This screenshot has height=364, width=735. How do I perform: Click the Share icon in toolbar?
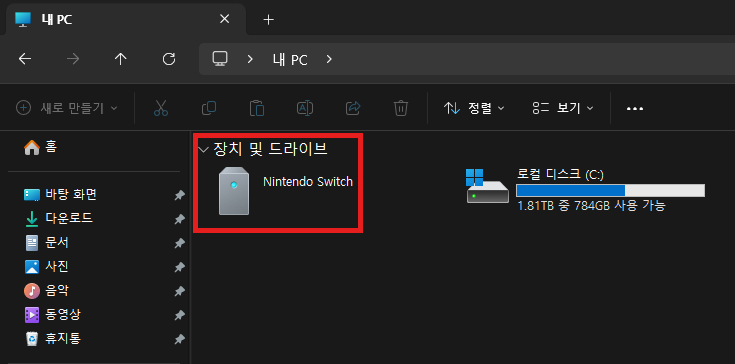353,108
